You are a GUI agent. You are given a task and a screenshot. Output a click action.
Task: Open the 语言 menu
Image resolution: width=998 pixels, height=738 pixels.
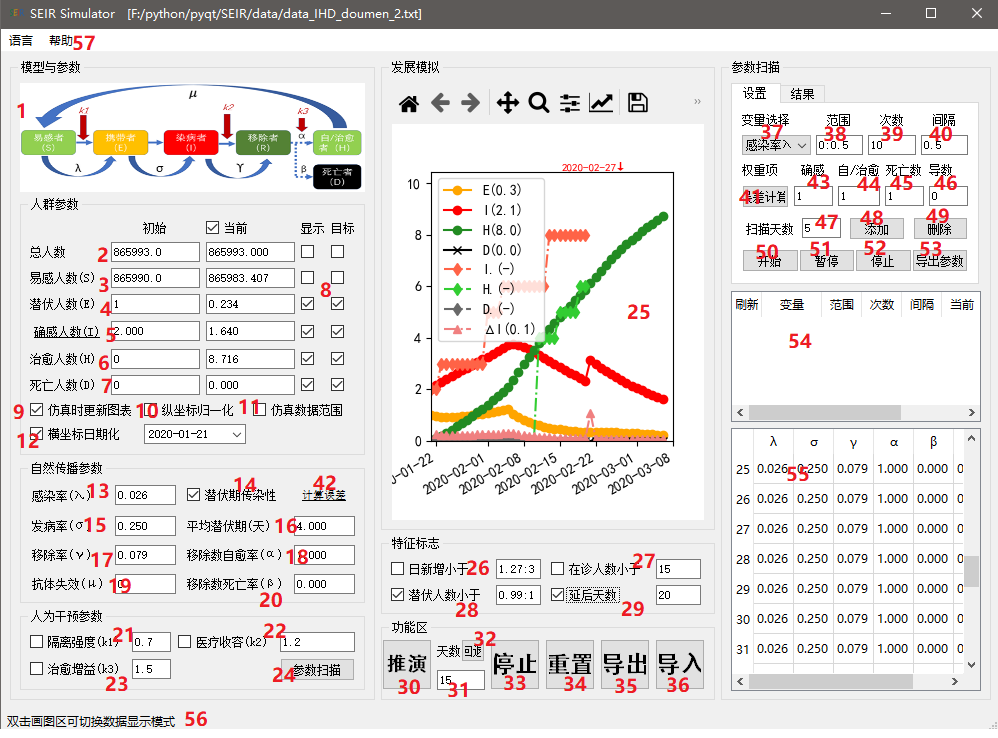tap(21, 41)
